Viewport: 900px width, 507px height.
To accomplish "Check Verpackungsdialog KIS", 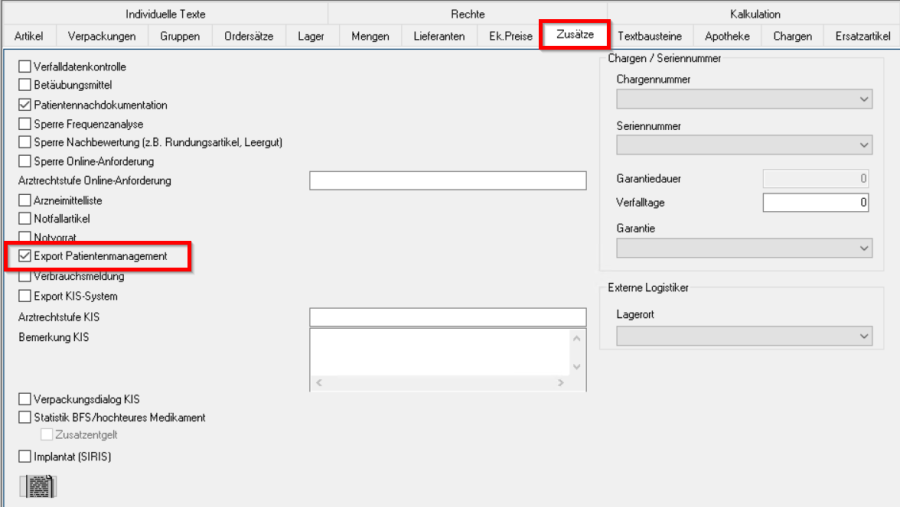I will pos(24,399).
